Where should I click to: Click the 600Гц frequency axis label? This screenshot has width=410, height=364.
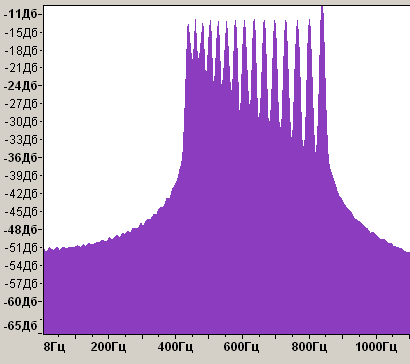(x=241, y=347)
